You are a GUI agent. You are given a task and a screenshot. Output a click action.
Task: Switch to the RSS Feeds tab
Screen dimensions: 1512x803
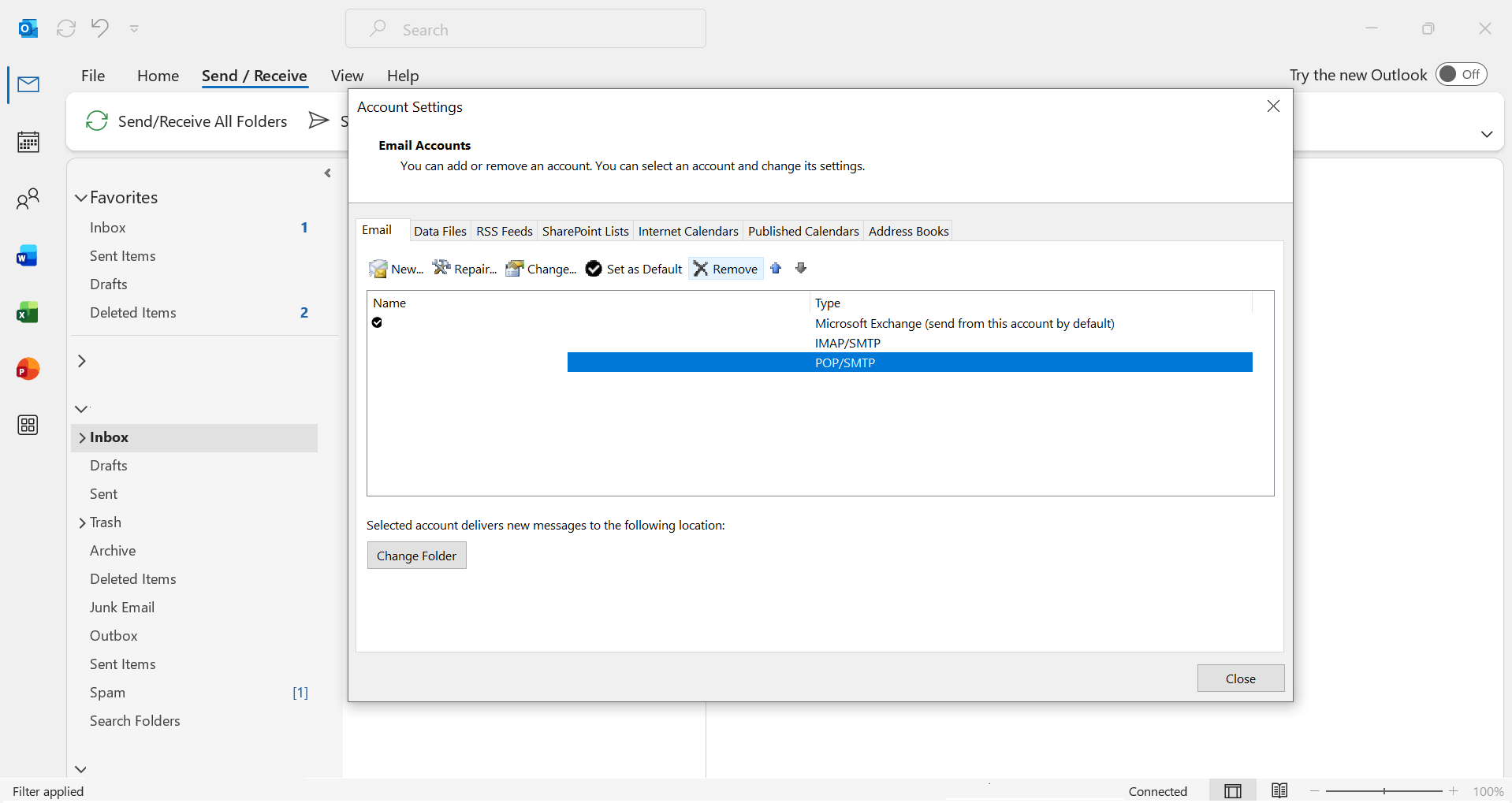[x=505, y=231]
